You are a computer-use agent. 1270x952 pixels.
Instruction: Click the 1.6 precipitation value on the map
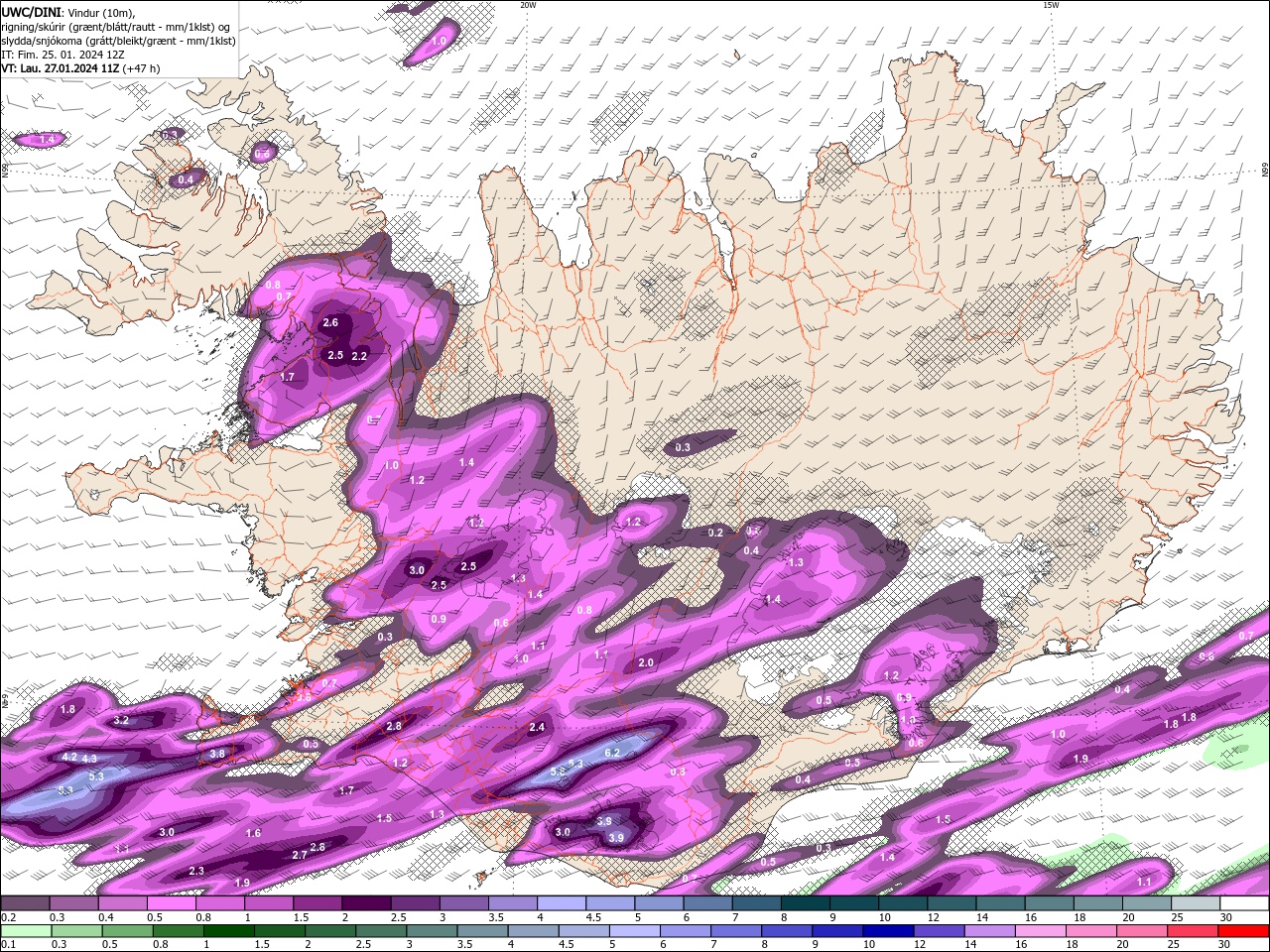point(253,833)
